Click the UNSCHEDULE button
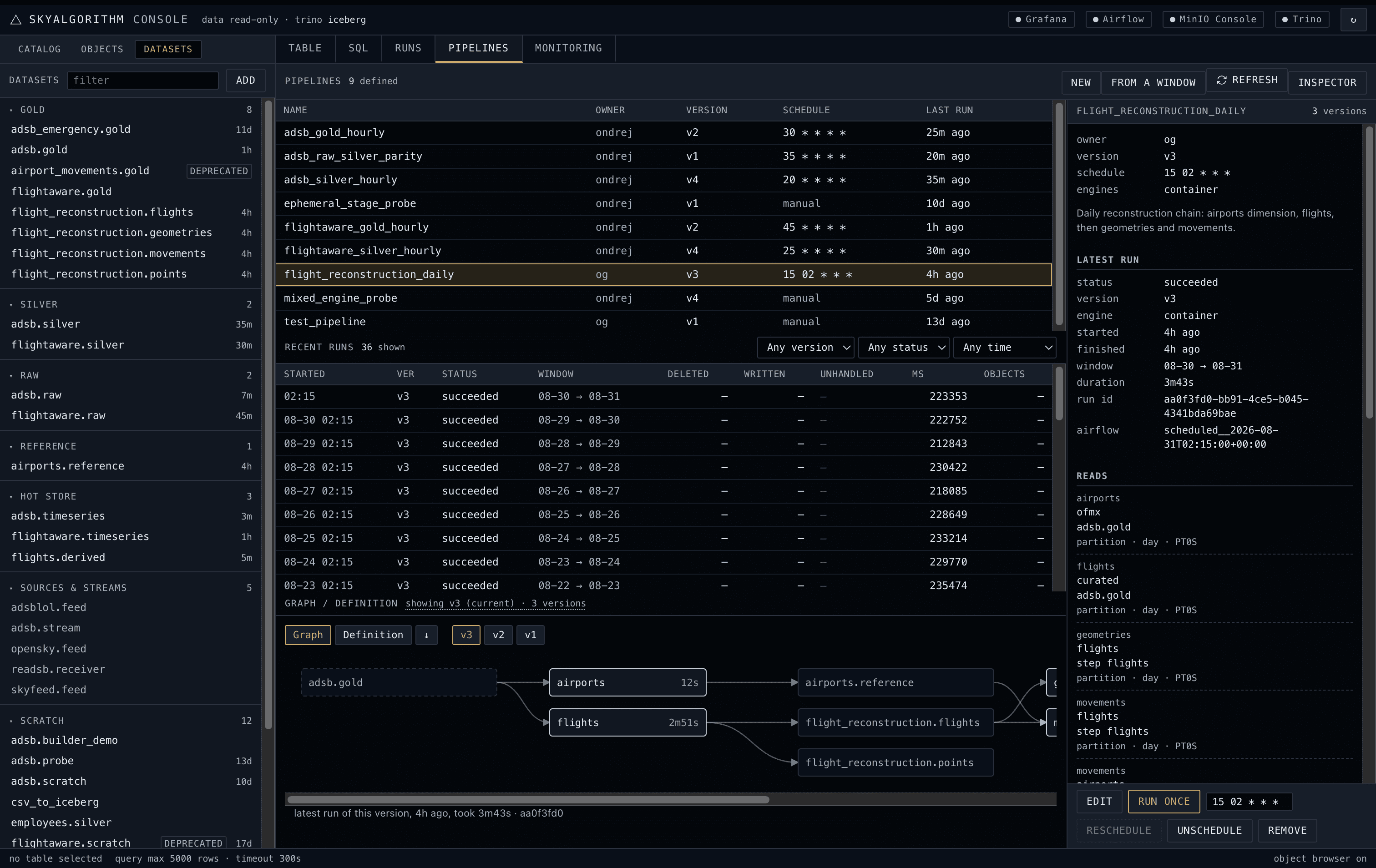The width and height of the screenshot is (1376, 868). tap(1209, 830)
